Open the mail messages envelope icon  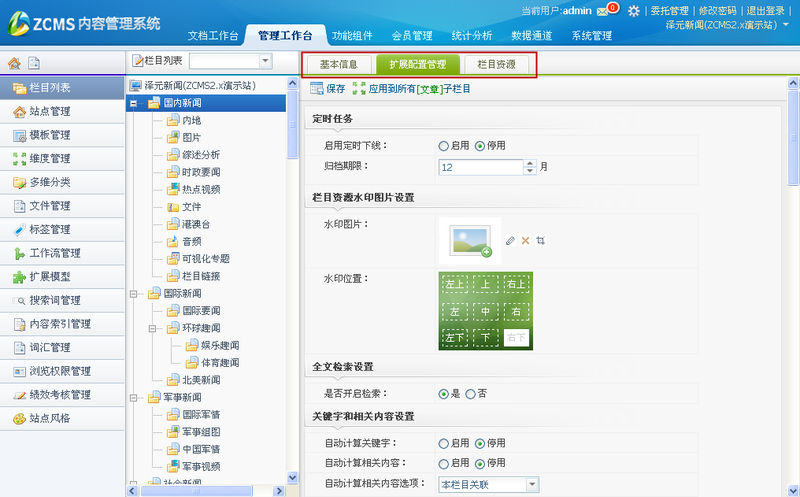click(602, 11)
